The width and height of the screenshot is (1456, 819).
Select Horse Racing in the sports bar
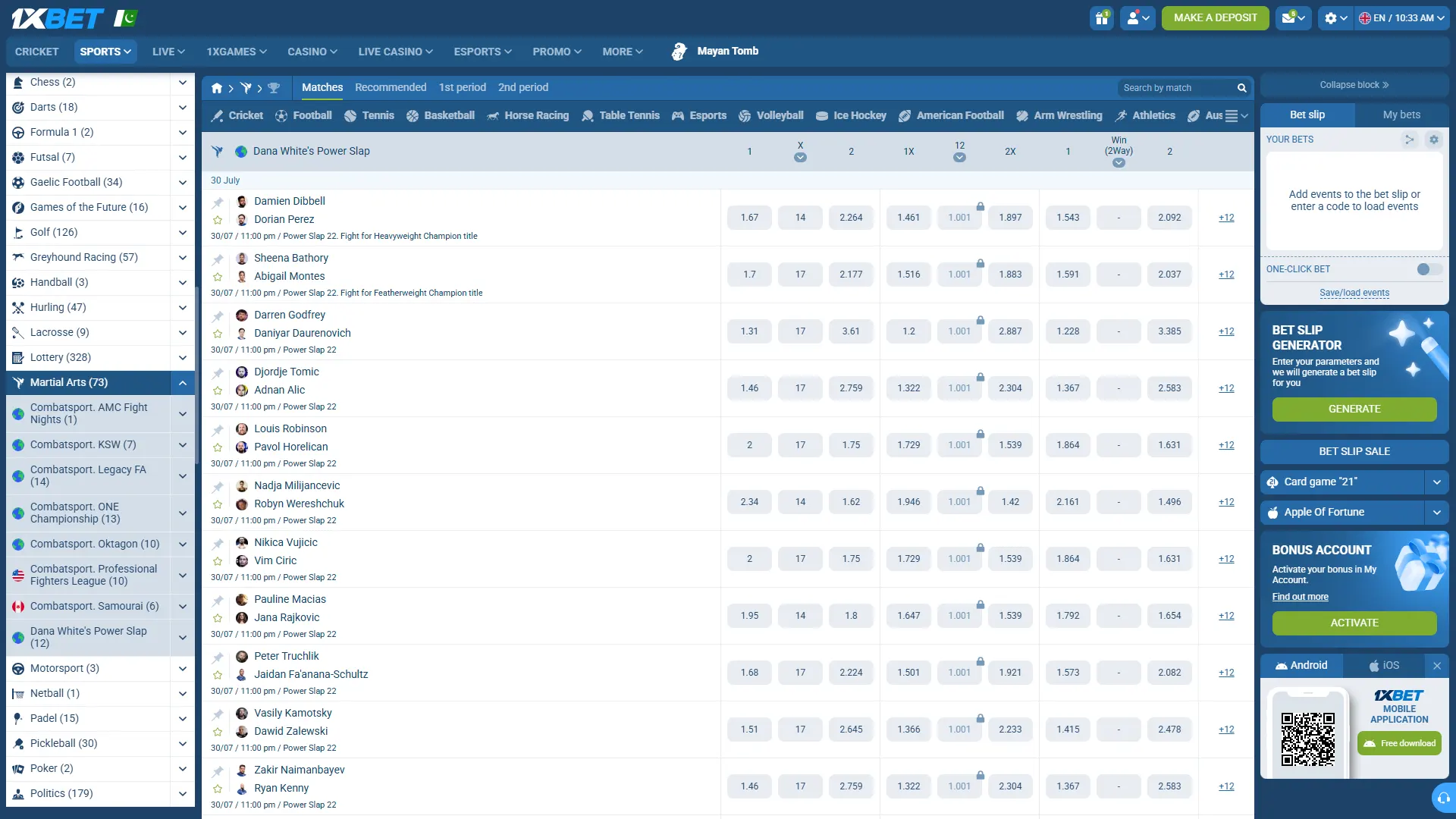pos(528,115)
